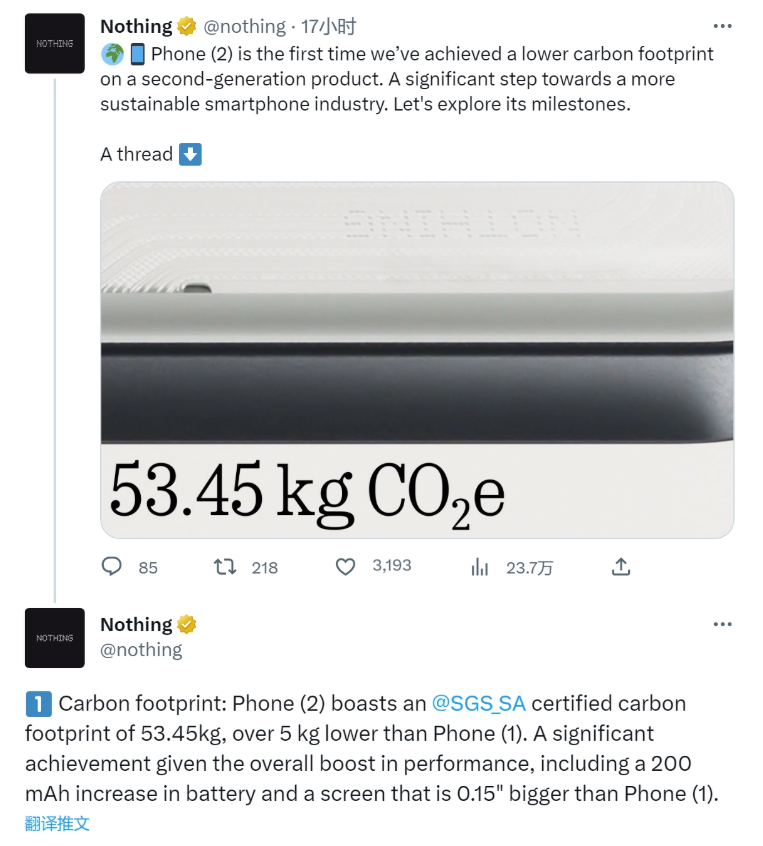Click the @nothing handle under second tweet
The image size is (763, 846).
click(141, 650)
